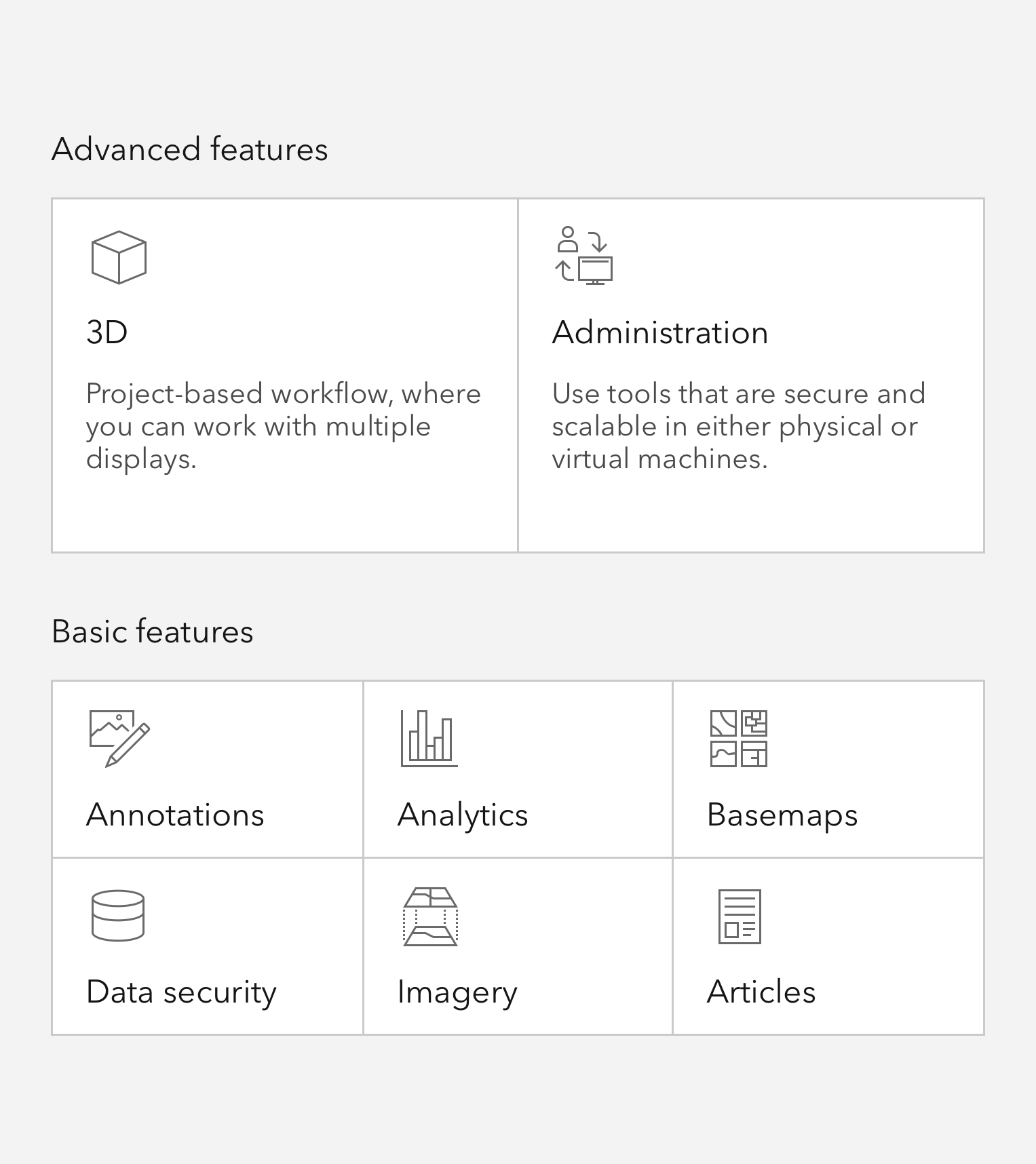This screenshot has width=1036, height=1164.
Task: Click the Articles label
Action: tap(761, 992)
